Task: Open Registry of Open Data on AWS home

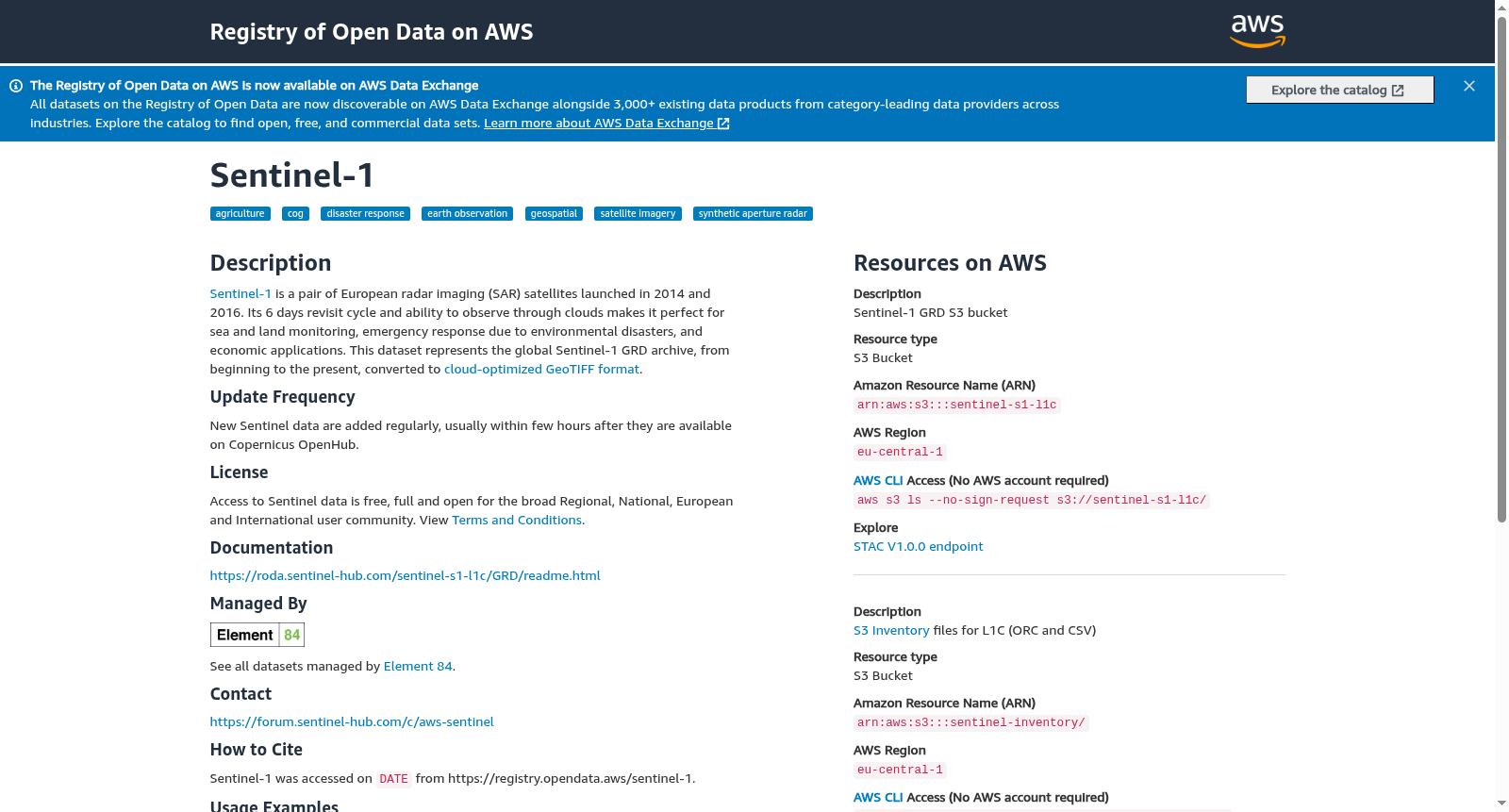Action: click(x=372, y=32)
